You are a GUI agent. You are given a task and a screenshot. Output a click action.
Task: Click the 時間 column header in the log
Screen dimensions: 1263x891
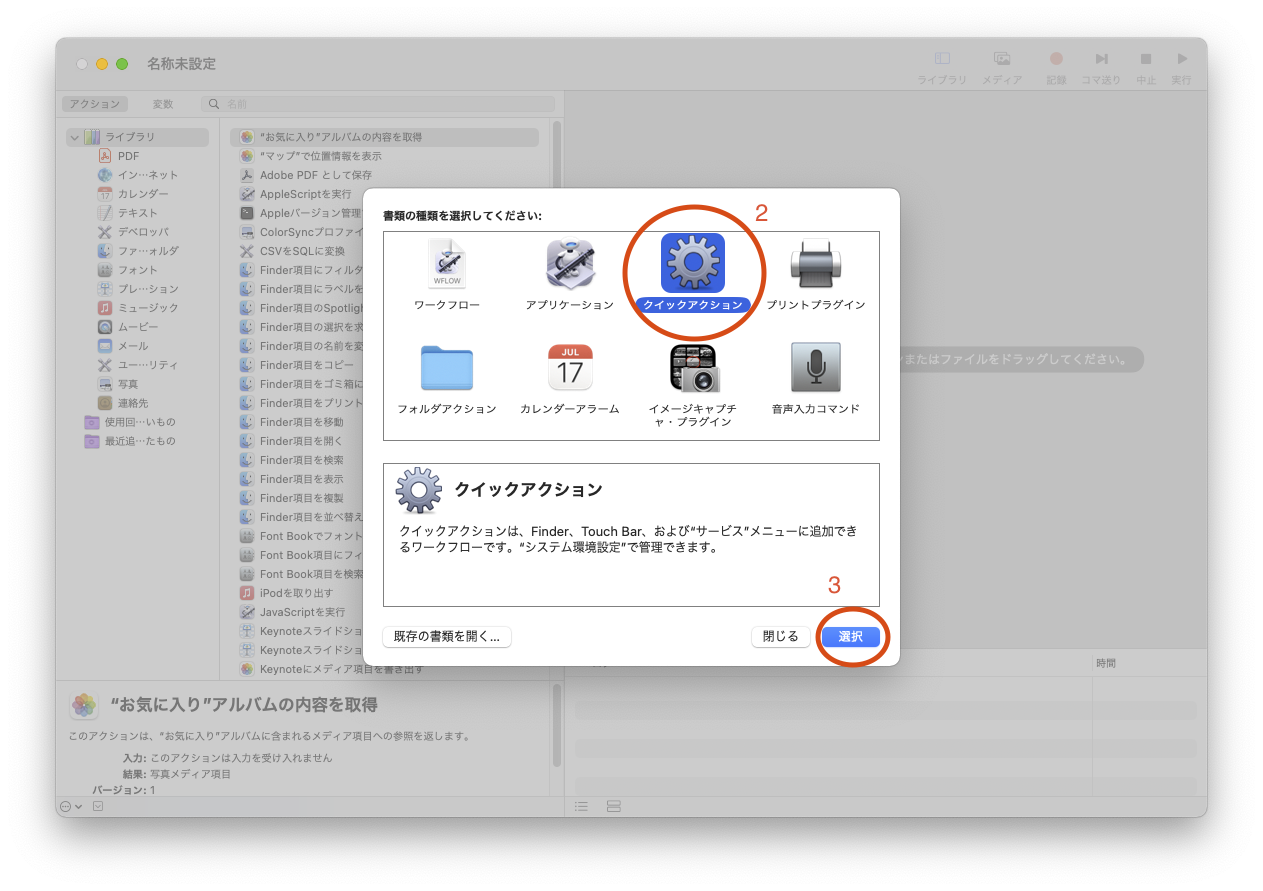[1105, 663]
